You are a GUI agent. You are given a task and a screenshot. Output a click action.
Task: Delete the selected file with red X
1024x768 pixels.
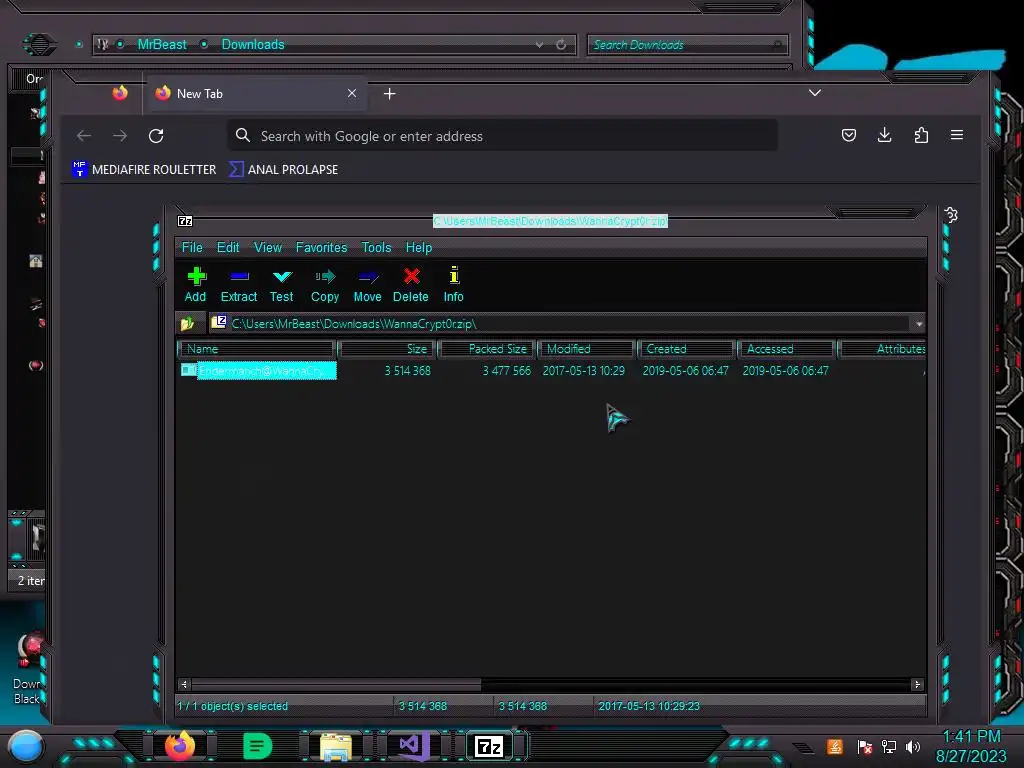(x=411, y=285)
